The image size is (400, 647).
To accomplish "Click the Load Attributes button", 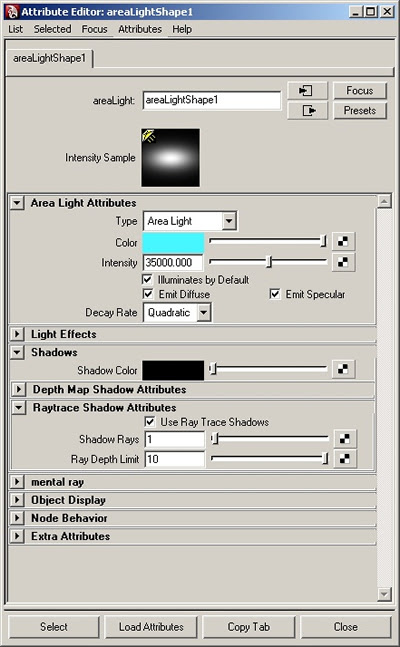I will 151,627.
